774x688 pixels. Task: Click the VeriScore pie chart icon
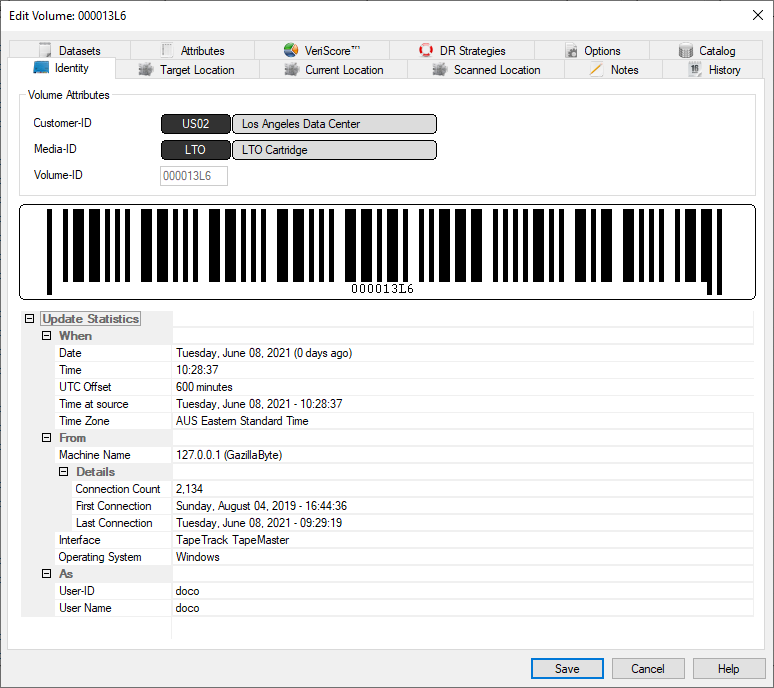(x=291, y=50)
